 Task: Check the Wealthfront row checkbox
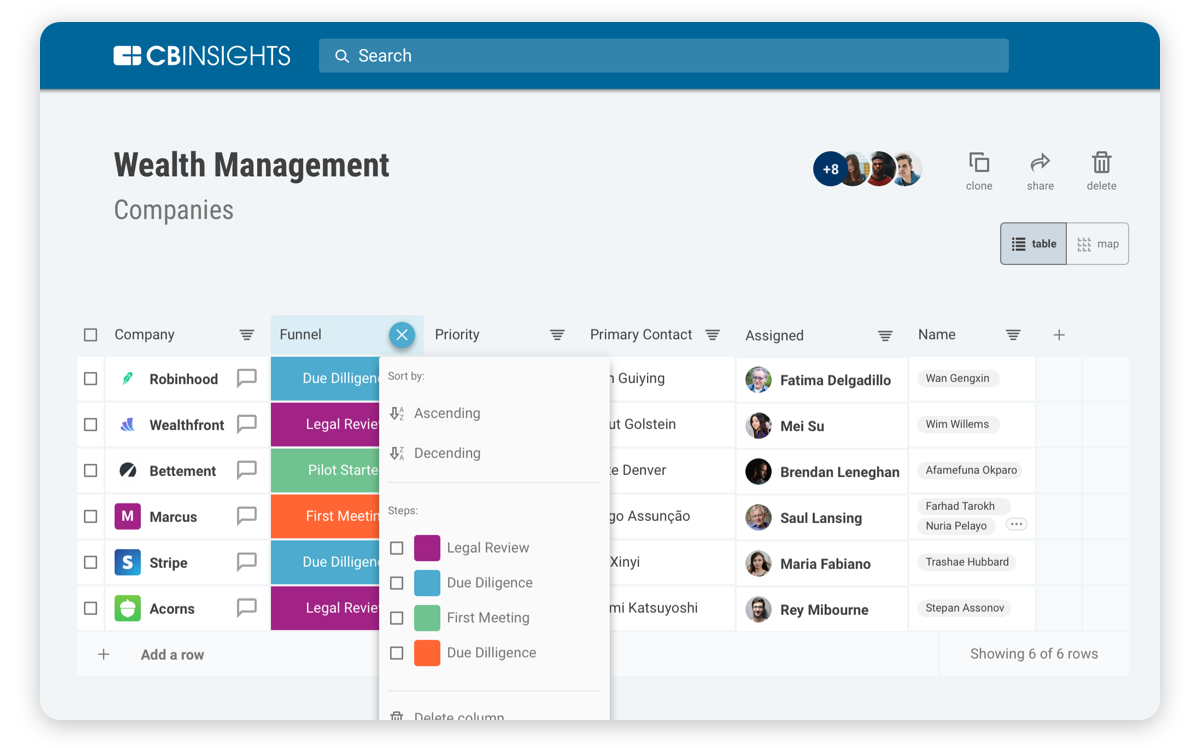(91, 425)
